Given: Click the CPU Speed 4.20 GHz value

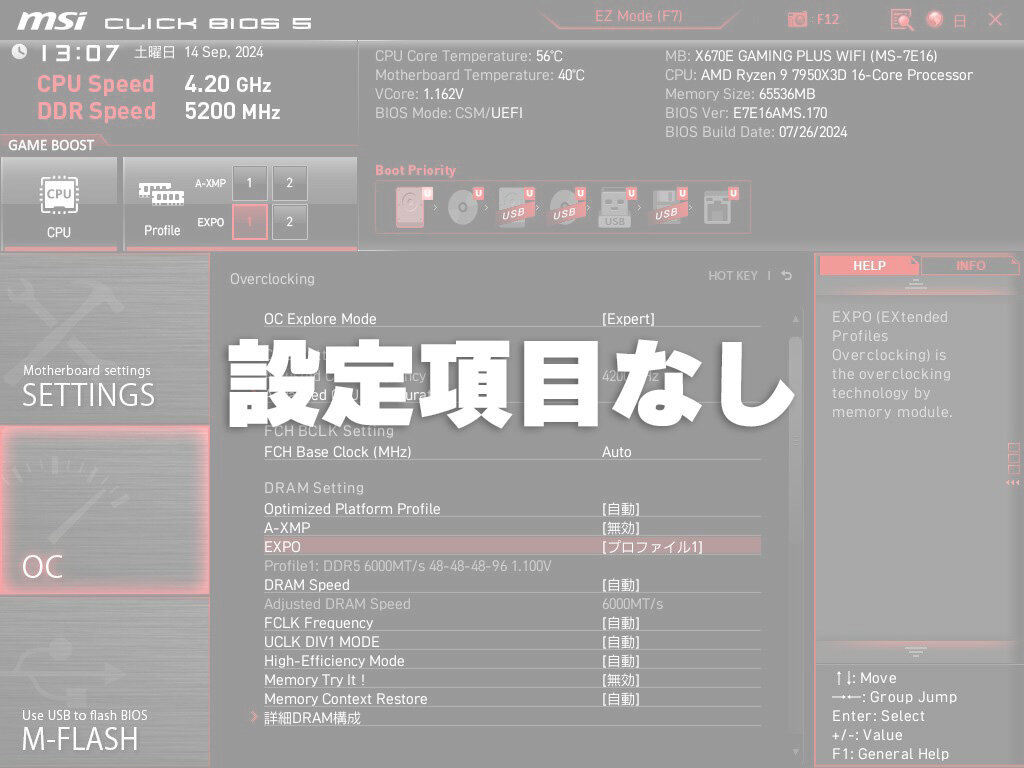Looking at the screenshot, I should (x=227, y=84).
